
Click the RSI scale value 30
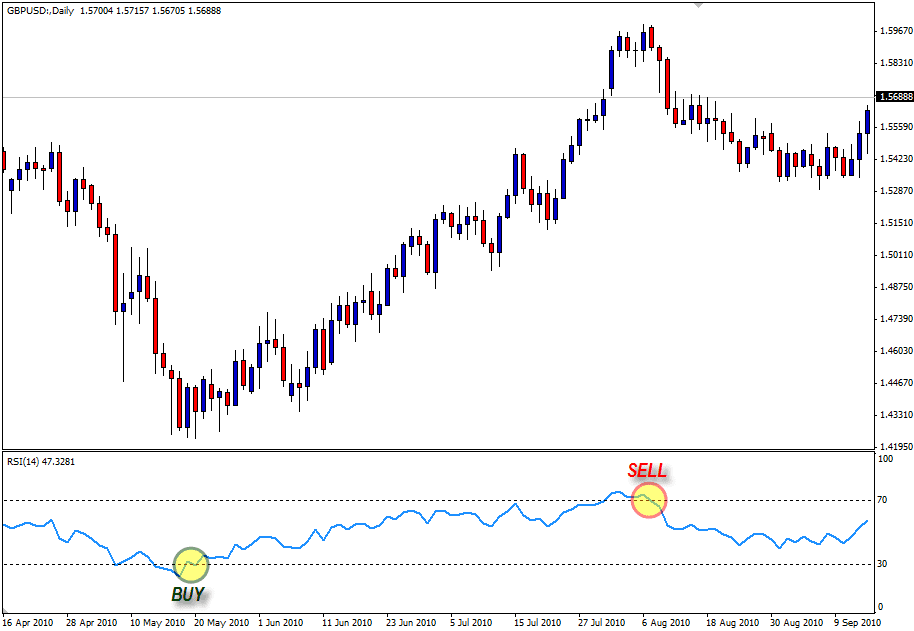tap(883, 564)
